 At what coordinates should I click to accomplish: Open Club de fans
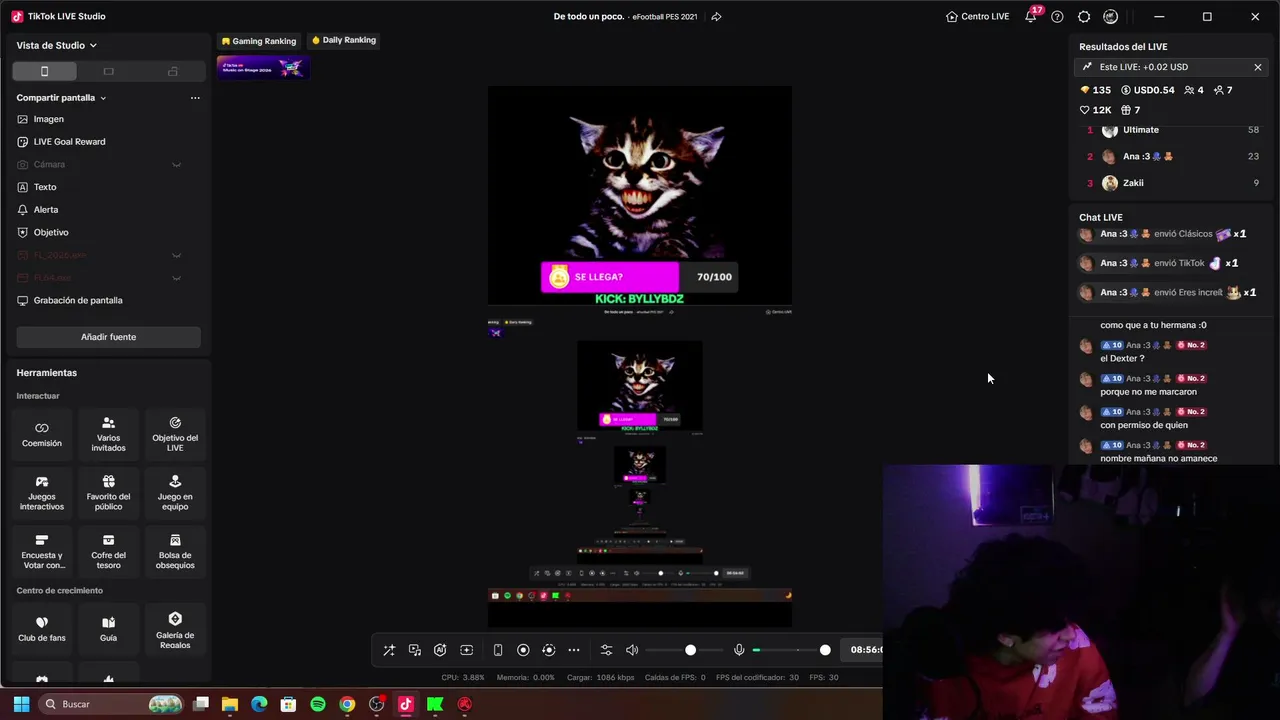point(42,629)
